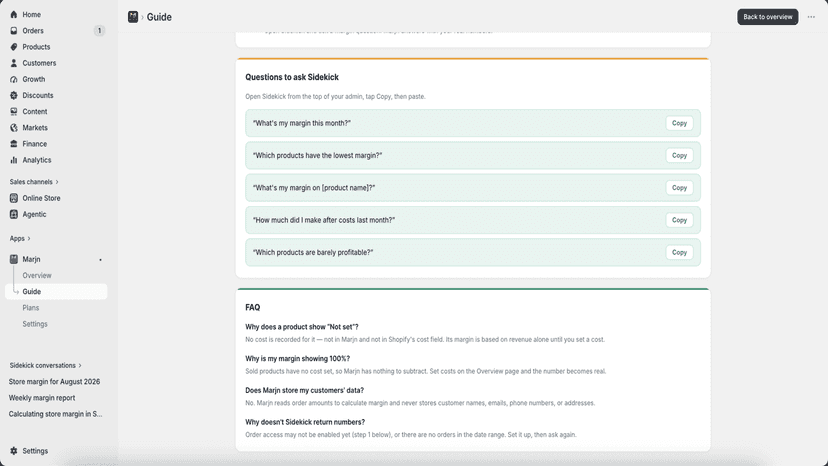Open Discounts from sidebar
Image resolution: width=828 pixels, height=466 pixels.
click(37, 95)
